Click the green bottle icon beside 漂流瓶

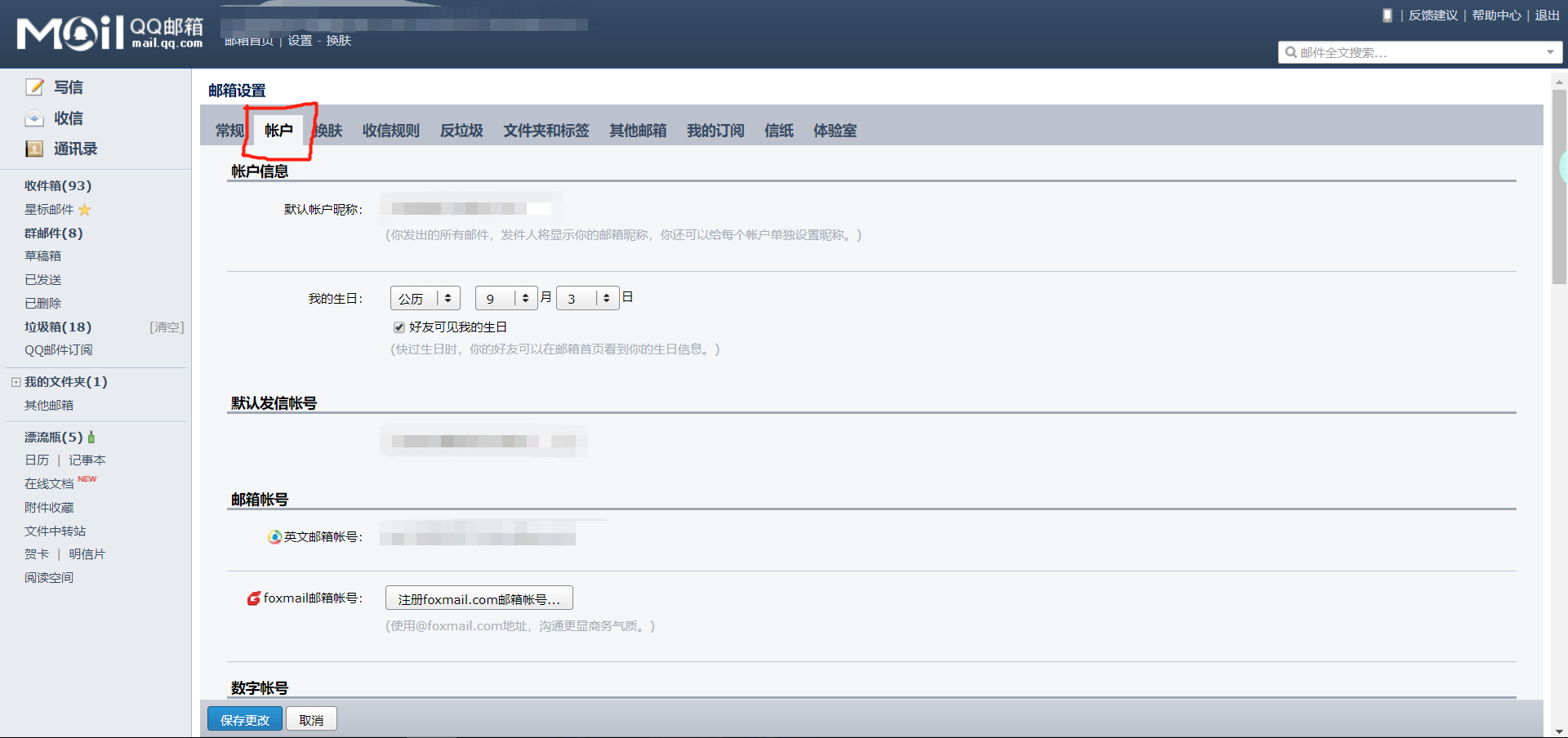point(91,437)
